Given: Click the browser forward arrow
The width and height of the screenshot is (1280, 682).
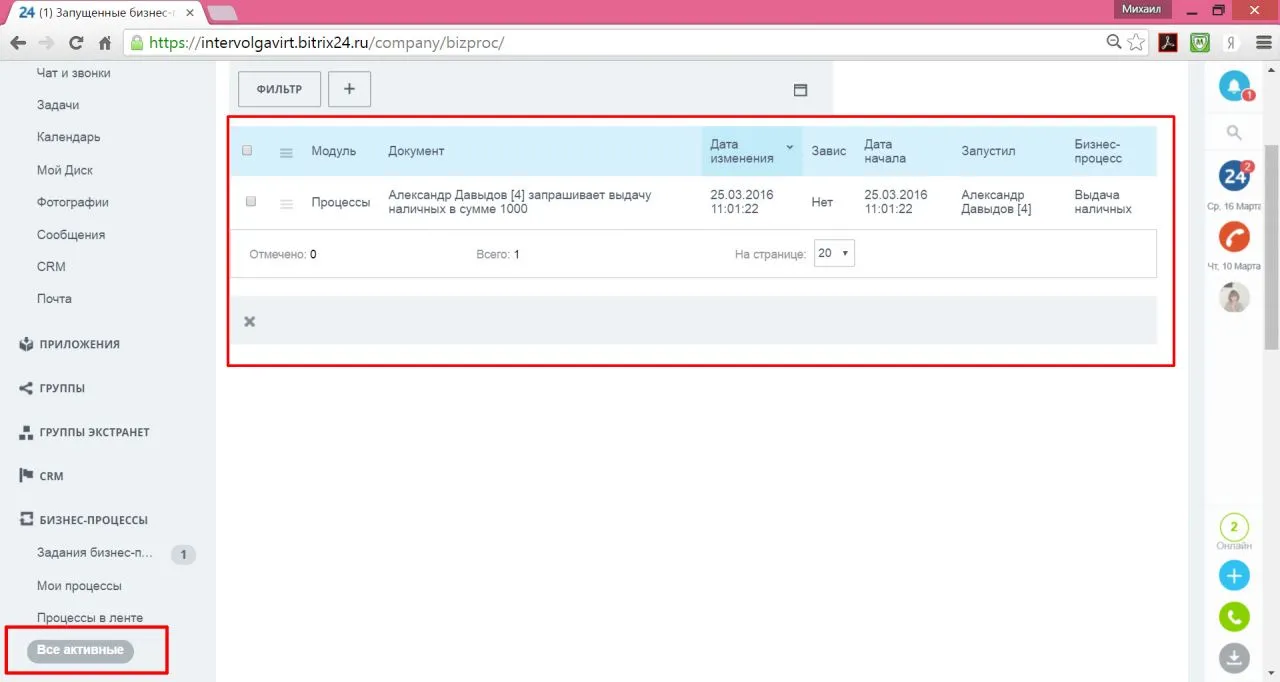Looking at the screenshot, I should pyautogui.click(x=46, y=43).
